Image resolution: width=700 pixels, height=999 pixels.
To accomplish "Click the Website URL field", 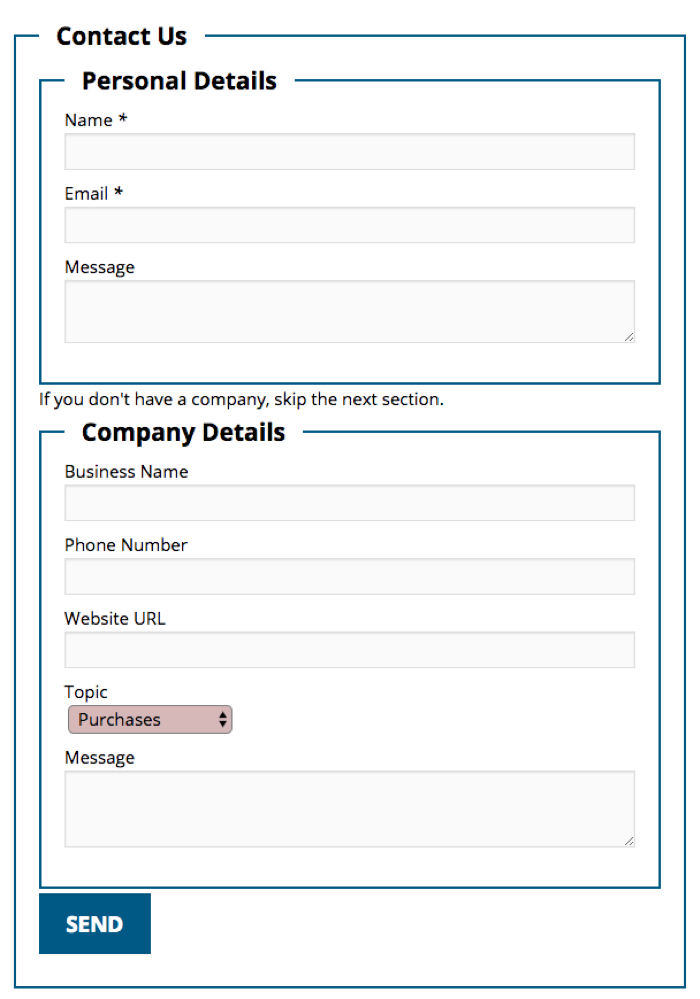I will click(349, 650).
